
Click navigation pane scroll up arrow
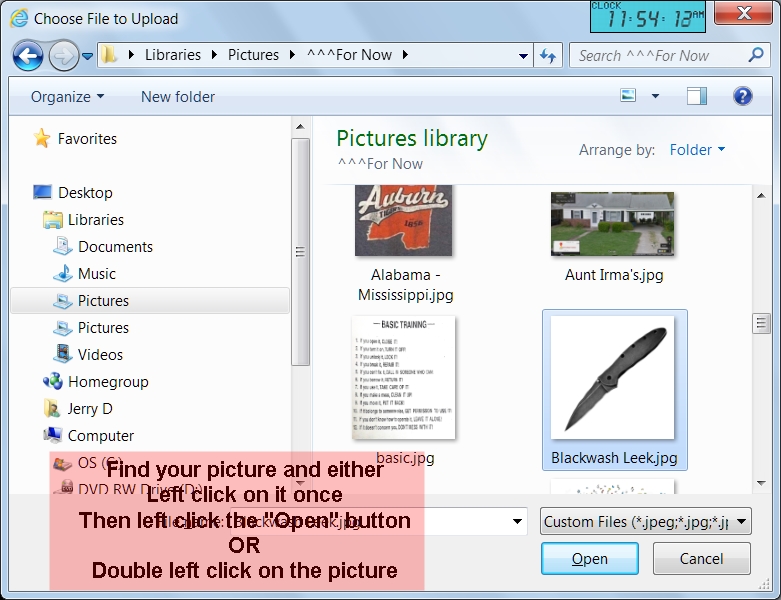click(300, 127)
